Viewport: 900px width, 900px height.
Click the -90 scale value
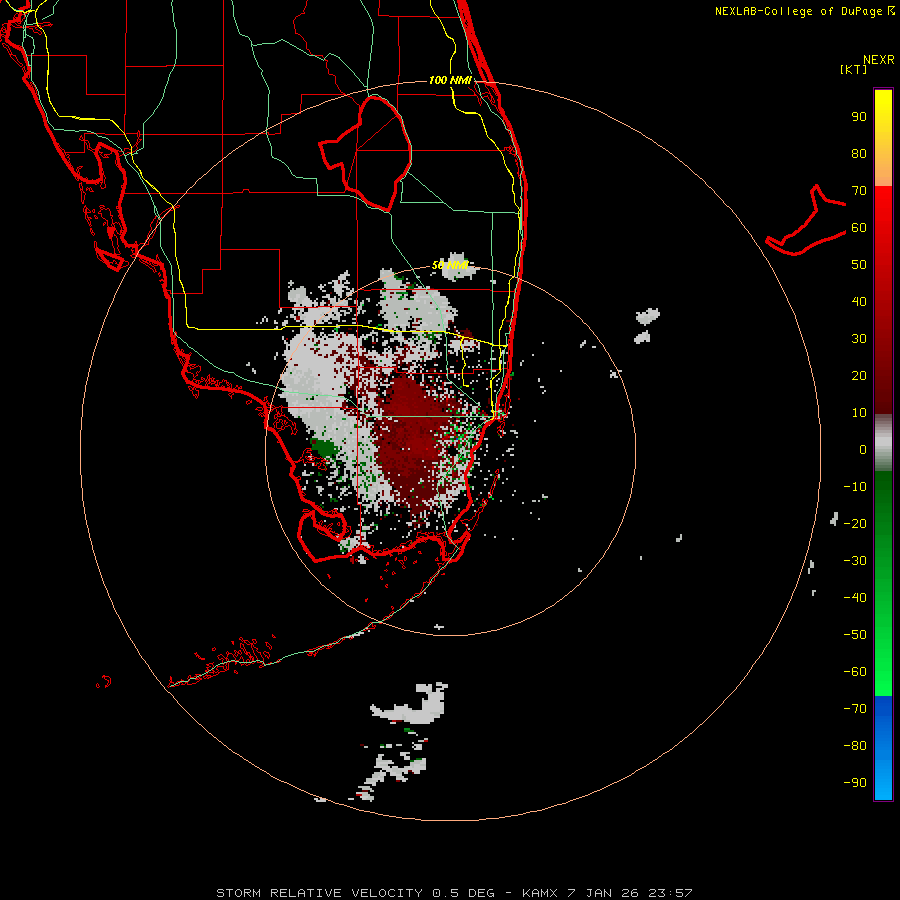pos(855,782)
